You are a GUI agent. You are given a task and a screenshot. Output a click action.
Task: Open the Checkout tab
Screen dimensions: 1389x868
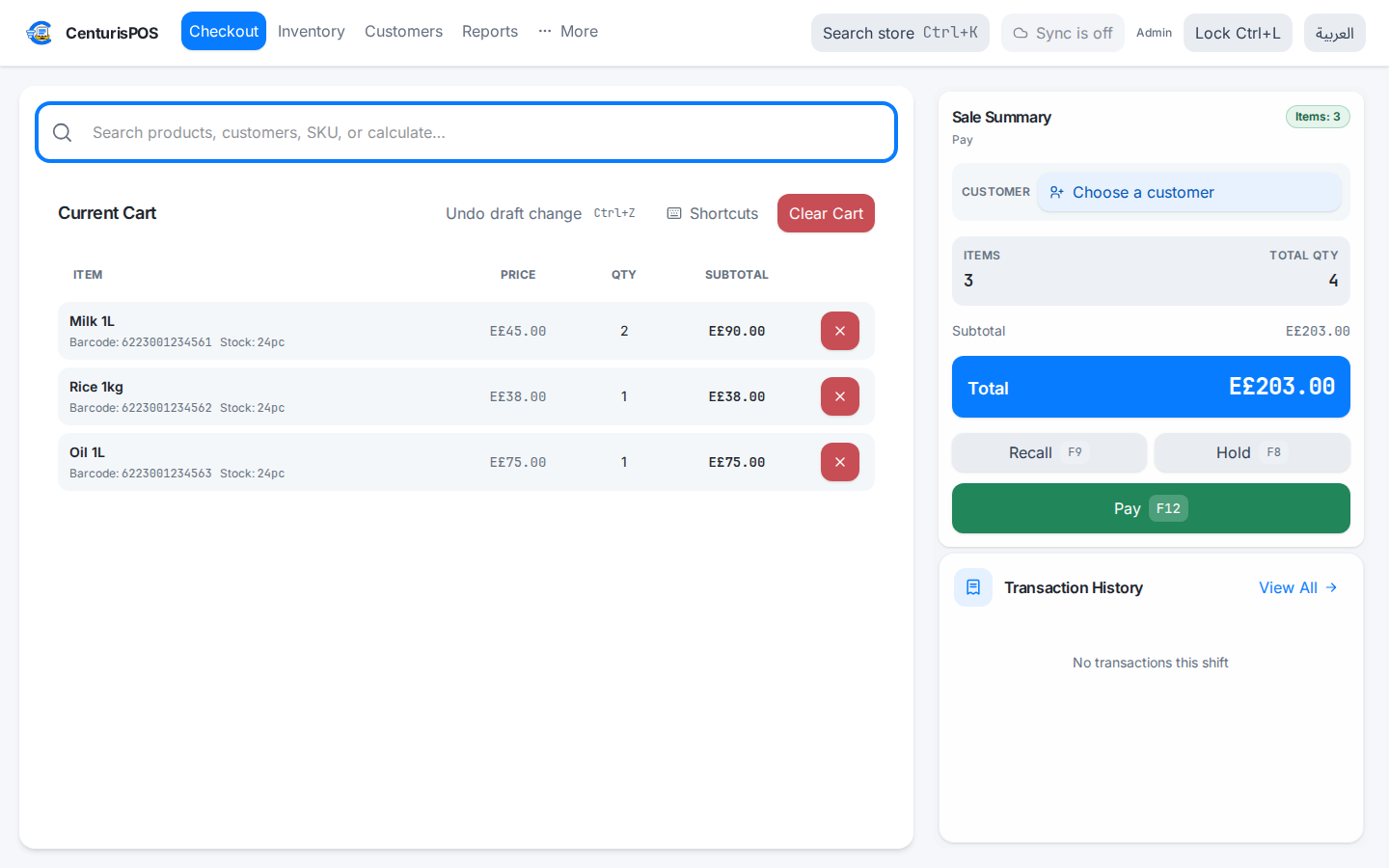224,31
